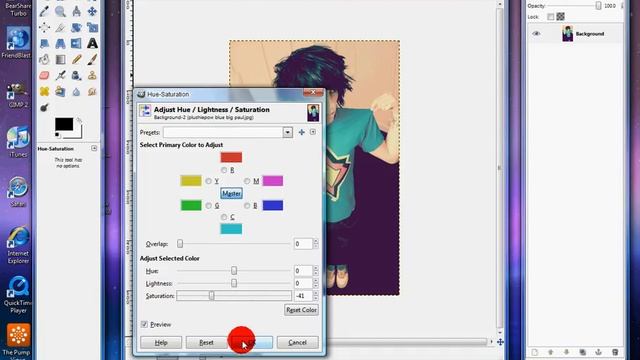Select the Shear tool
Screen dimensions: 640x360
pos(44,43)
